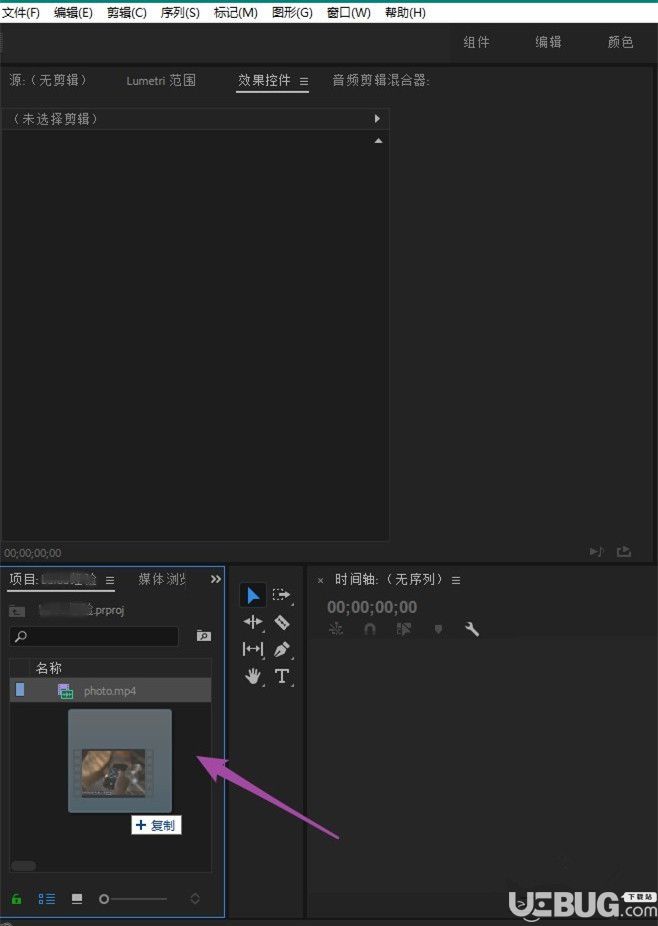
Task: Switch to the 源:(无剪辑) tab
Action: pyautogui.click(x=48, y=80)
